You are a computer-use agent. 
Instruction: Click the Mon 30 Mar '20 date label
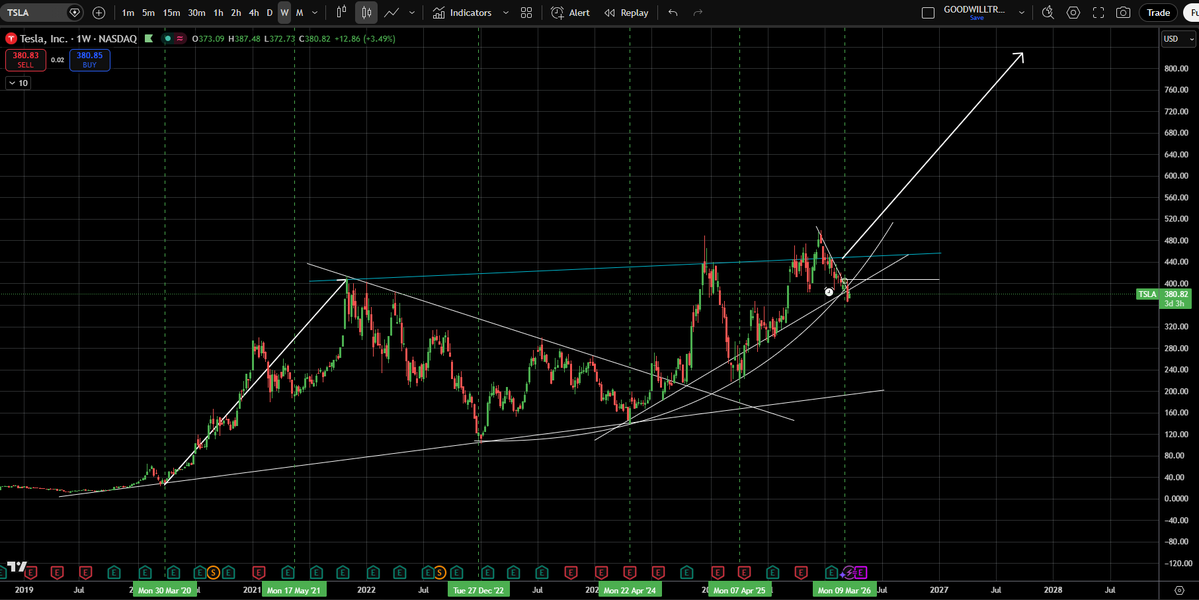pos(165,590)
